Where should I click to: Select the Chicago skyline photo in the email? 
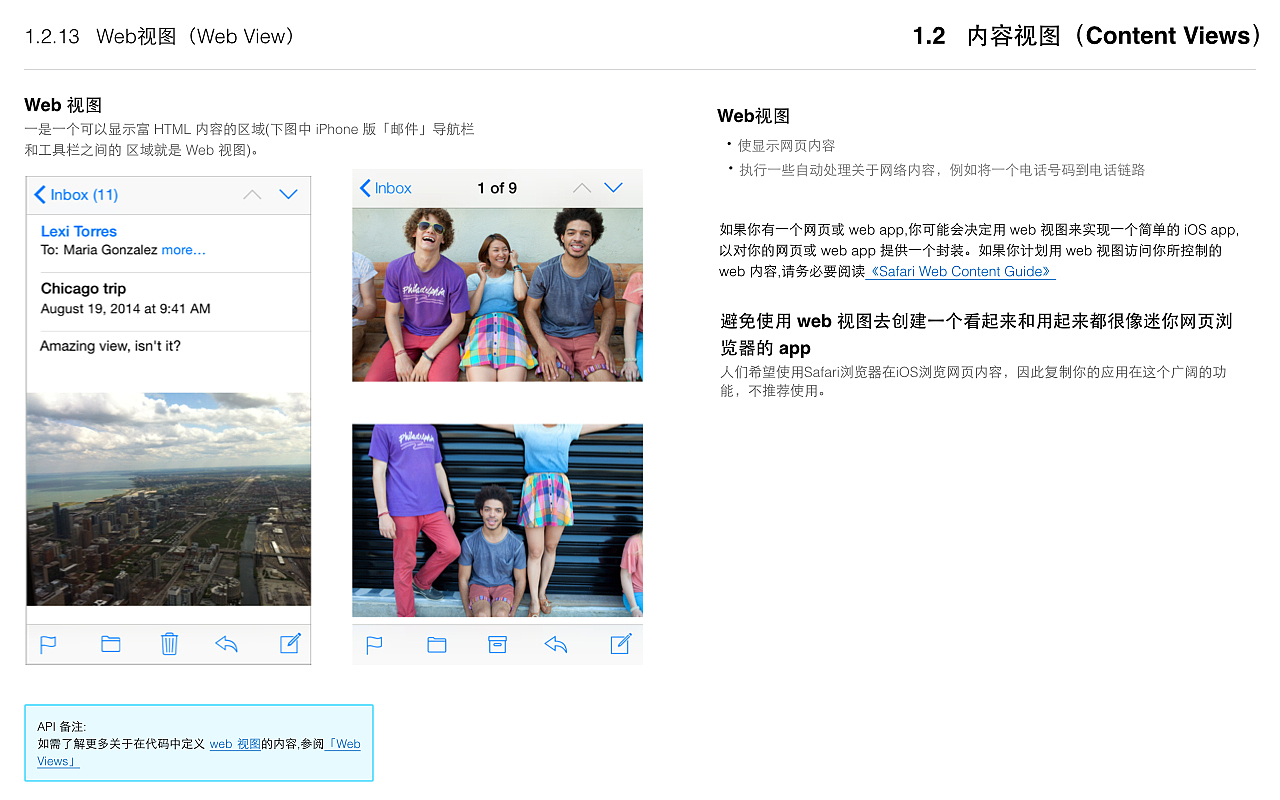tap(168, 500)
